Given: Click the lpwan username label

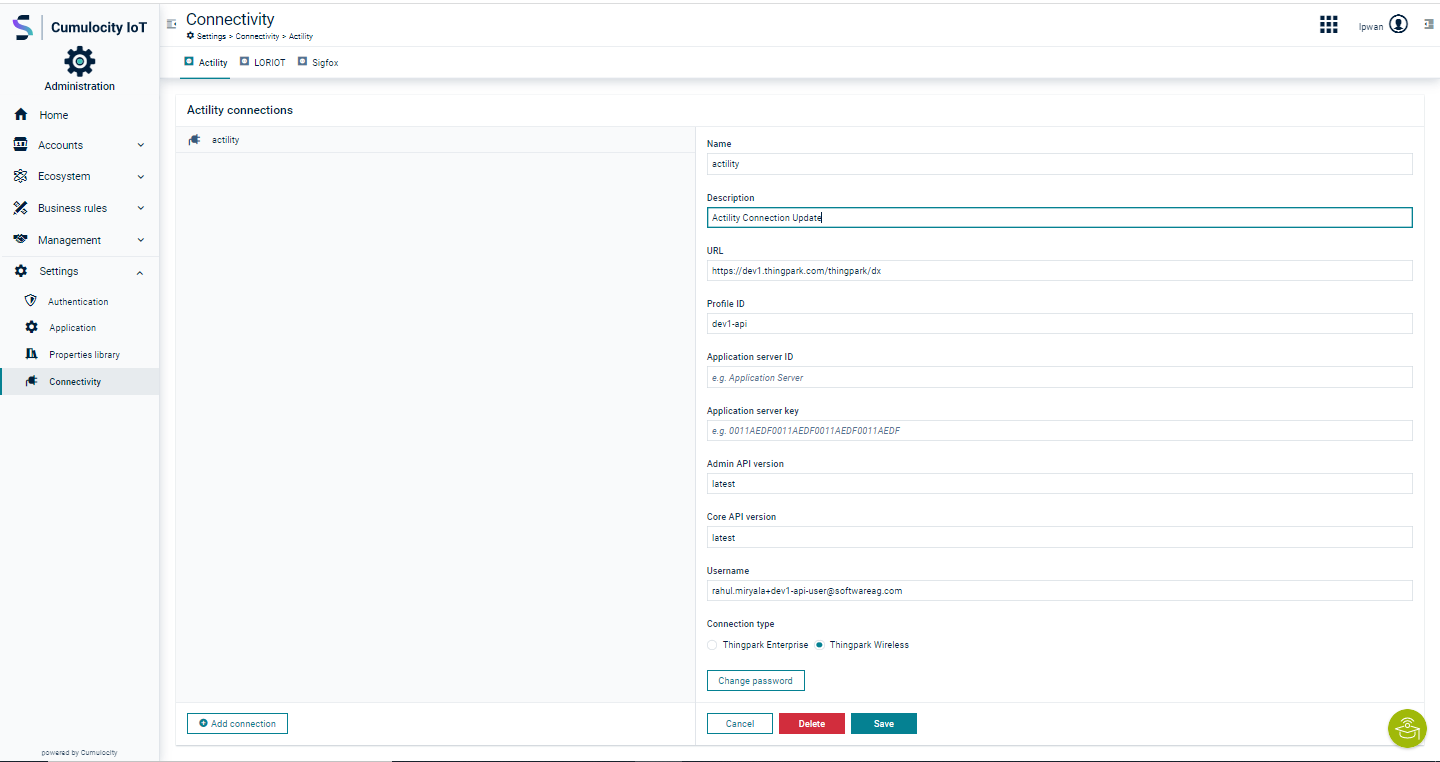Looking at the screenshot, I should [x=1371, y=27].
